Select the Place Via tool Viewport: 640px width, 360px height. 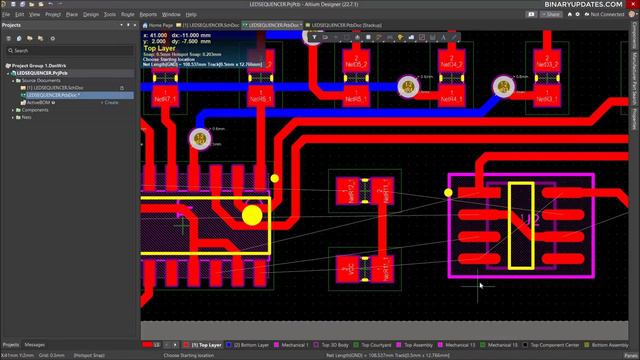coord(400,37)
